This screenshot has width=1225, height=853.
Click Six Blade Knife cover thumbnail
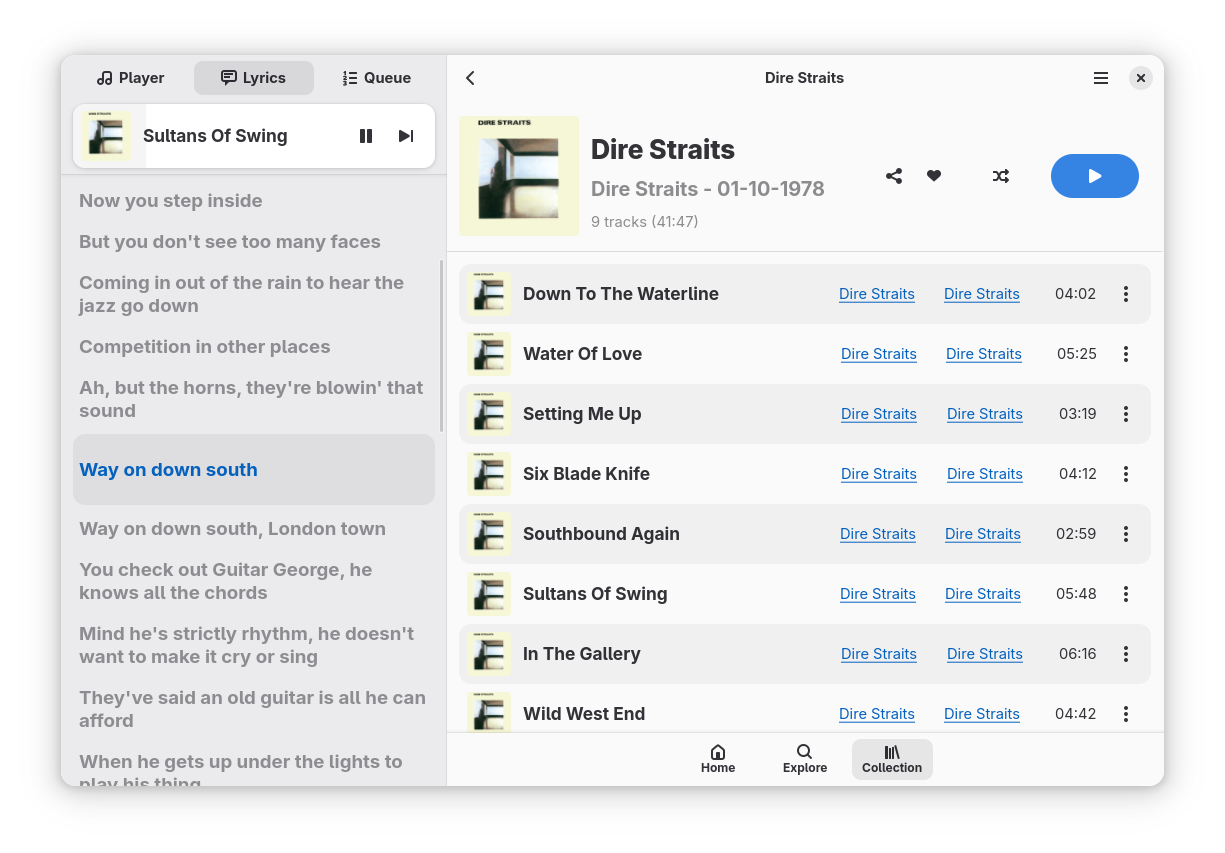489,474
